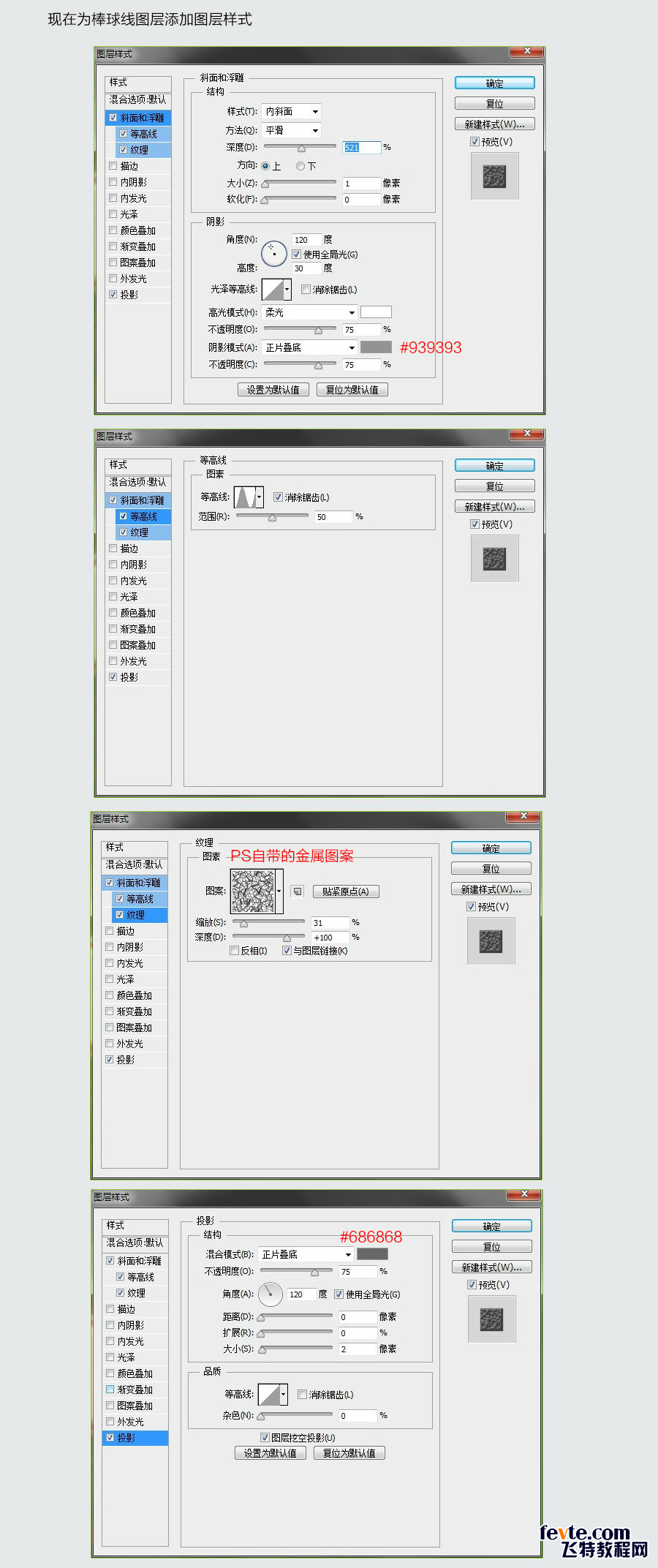Click the 大小 field showing 2 in the 投影 dialog
This screenshot has height=1568, width=658.
358,1349
